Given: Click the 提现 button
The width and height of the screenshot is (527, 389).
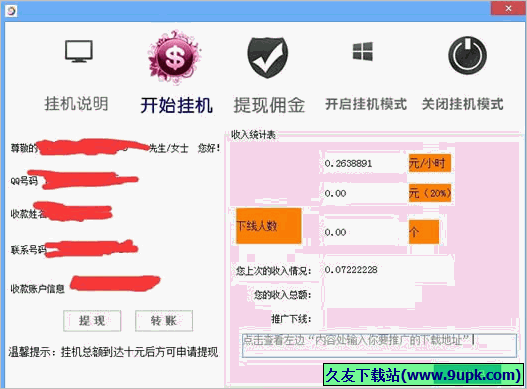Looking at the screenshot, I should [x=92, y=321].
